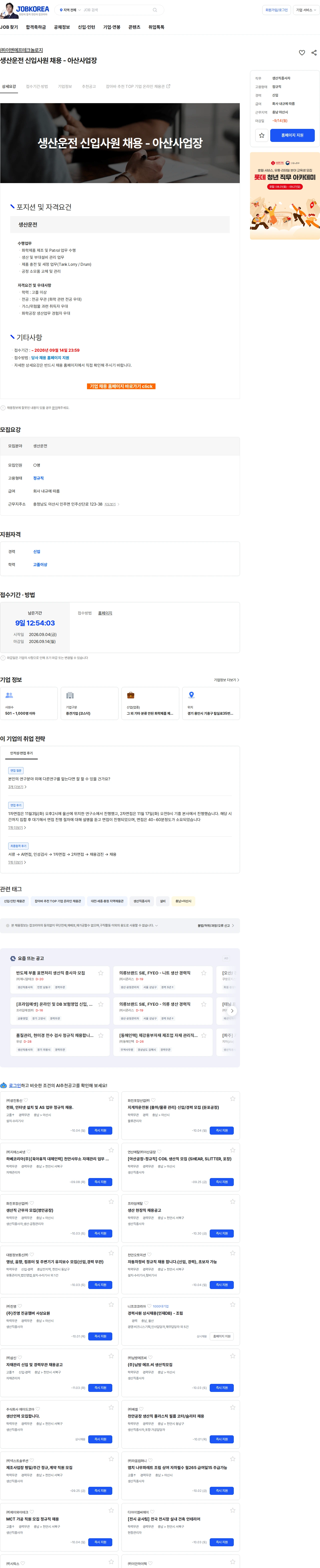Click 회원가입/로그인
Image resolution: width=320 pixels, height=1568 pixels.
pos(277,10)
